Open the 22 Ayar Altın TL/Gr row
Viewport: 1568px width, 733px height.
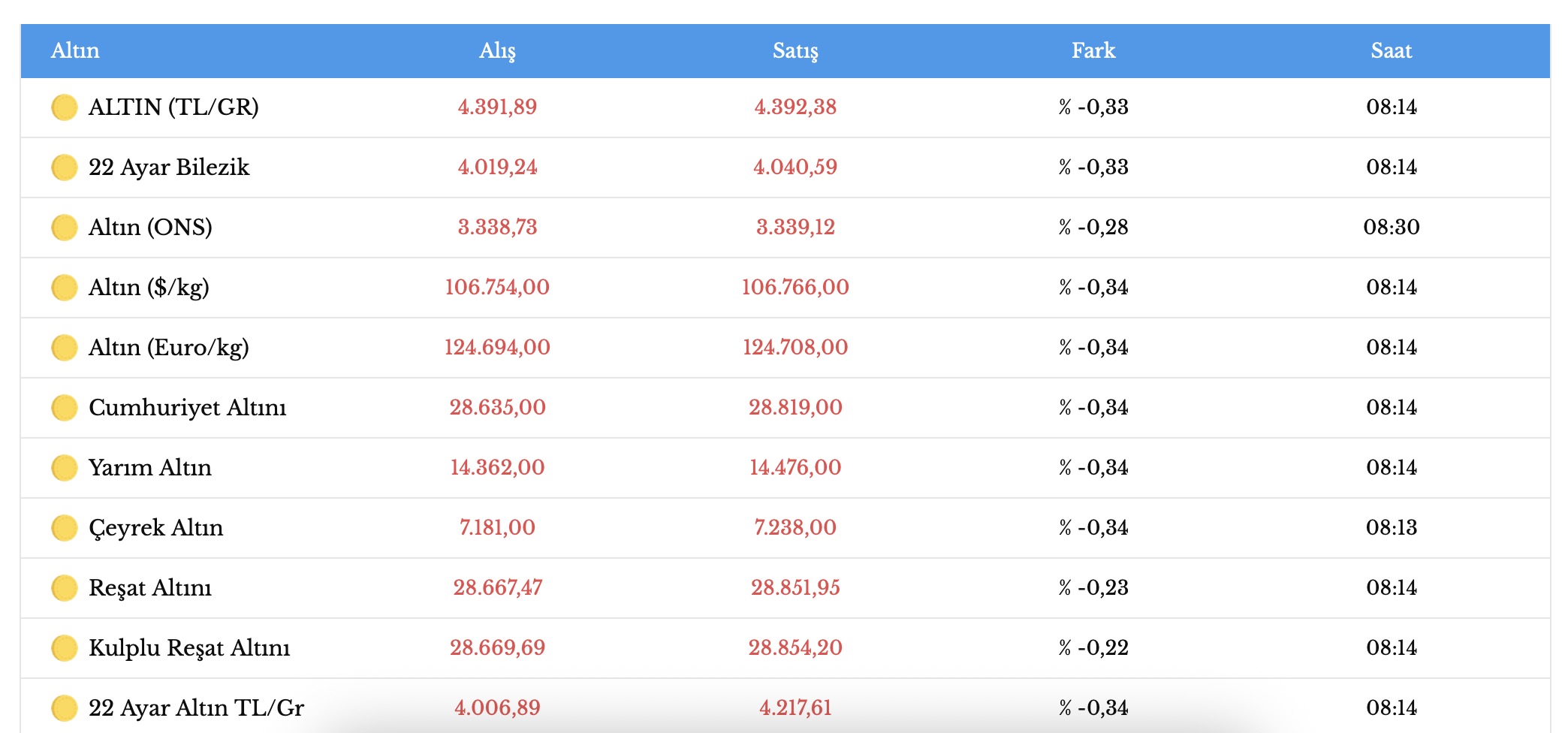tap(196, 708)
